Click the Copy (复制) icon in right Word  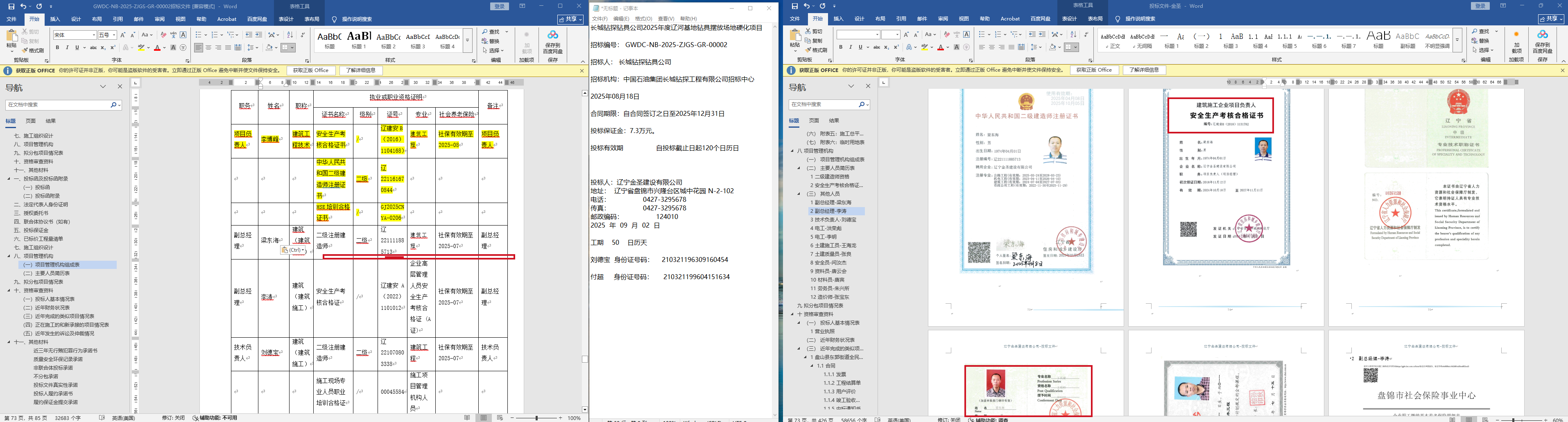pyautogui.click(x=813, y=41)
